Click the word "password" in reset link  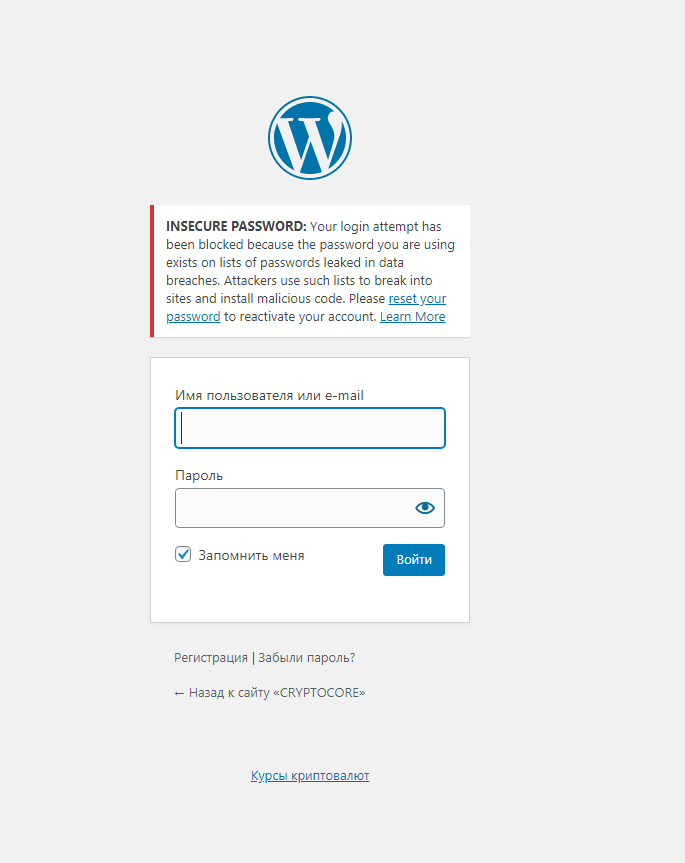193,317
